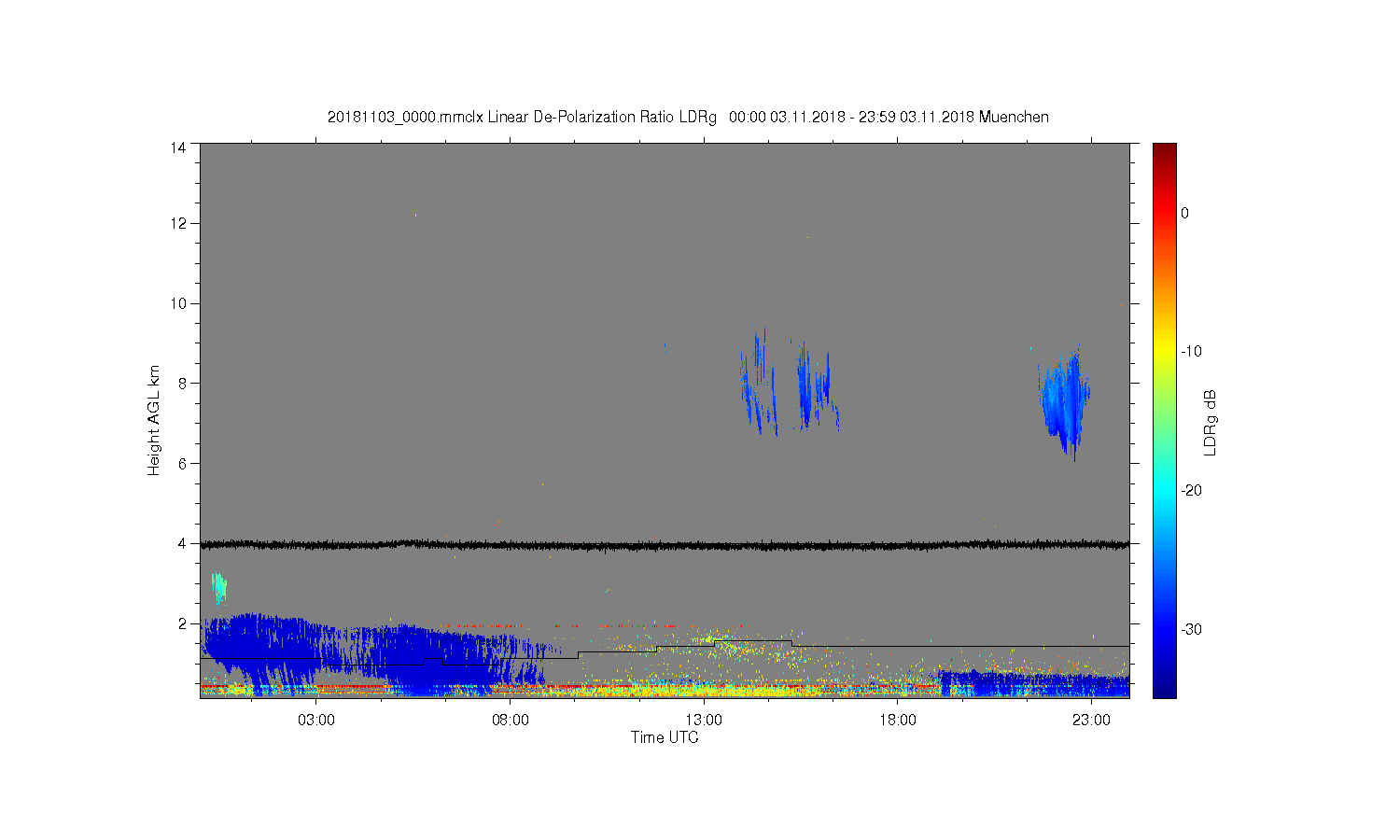
Task: Click the colorbar value label 0
Action: (x=1184, y=213)
